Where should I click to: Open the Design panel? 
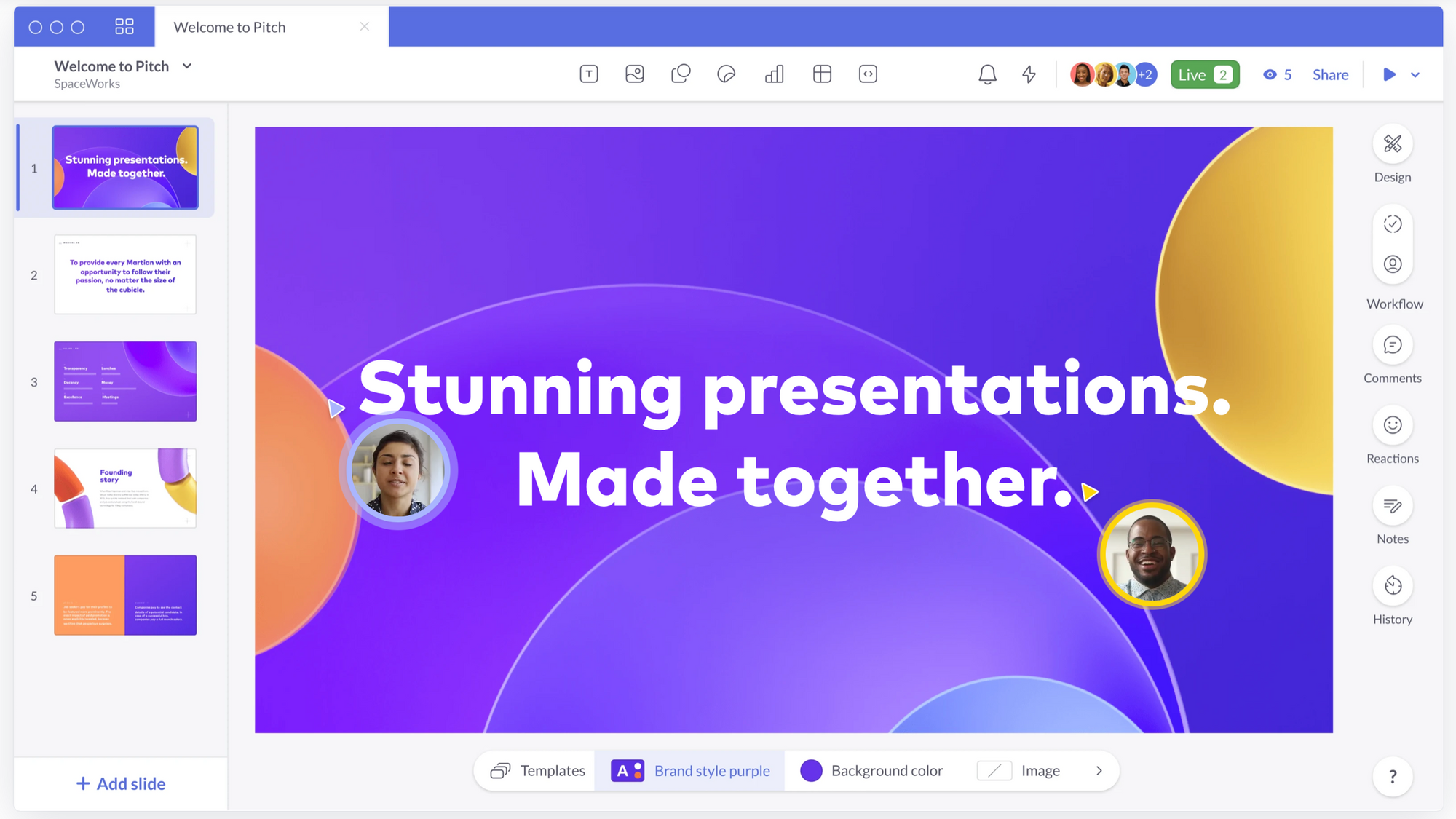1392,144
